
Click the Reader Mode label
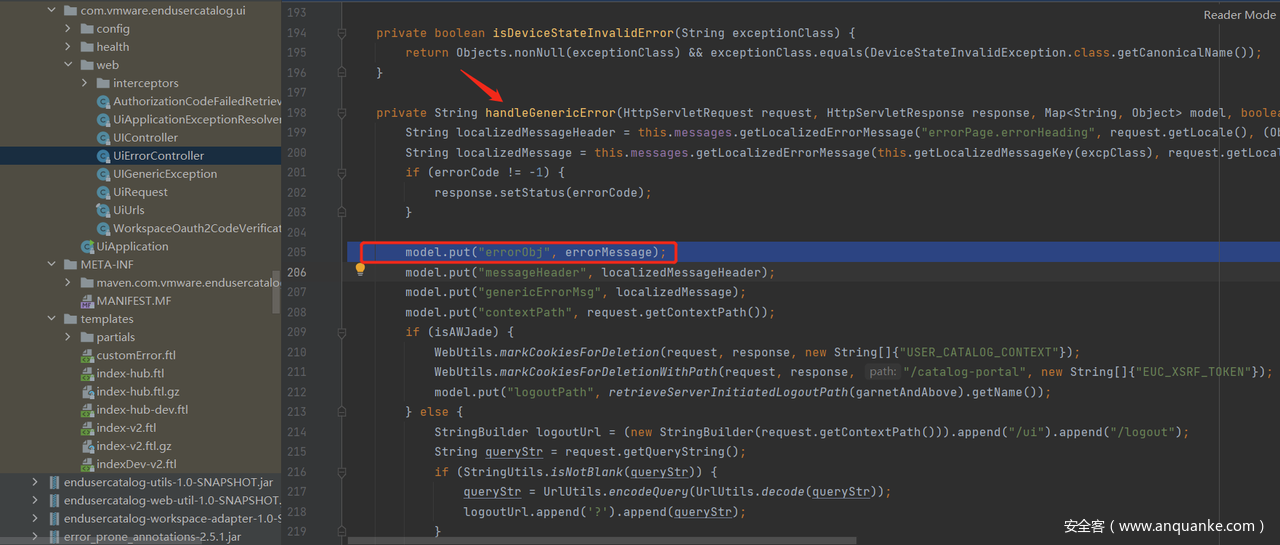point(1239,14)
